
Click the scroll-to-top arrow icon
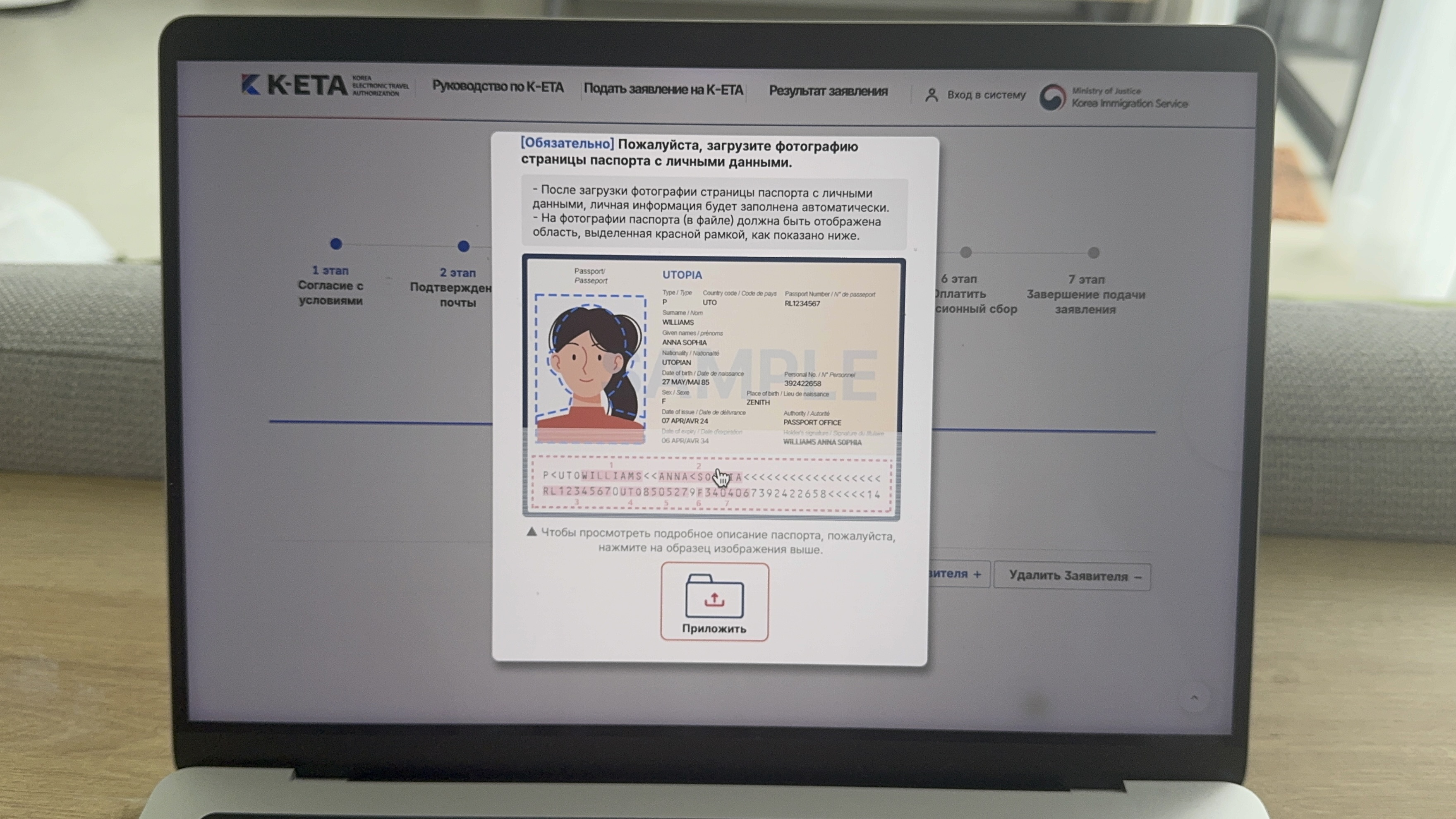(x=1194, y=697)
